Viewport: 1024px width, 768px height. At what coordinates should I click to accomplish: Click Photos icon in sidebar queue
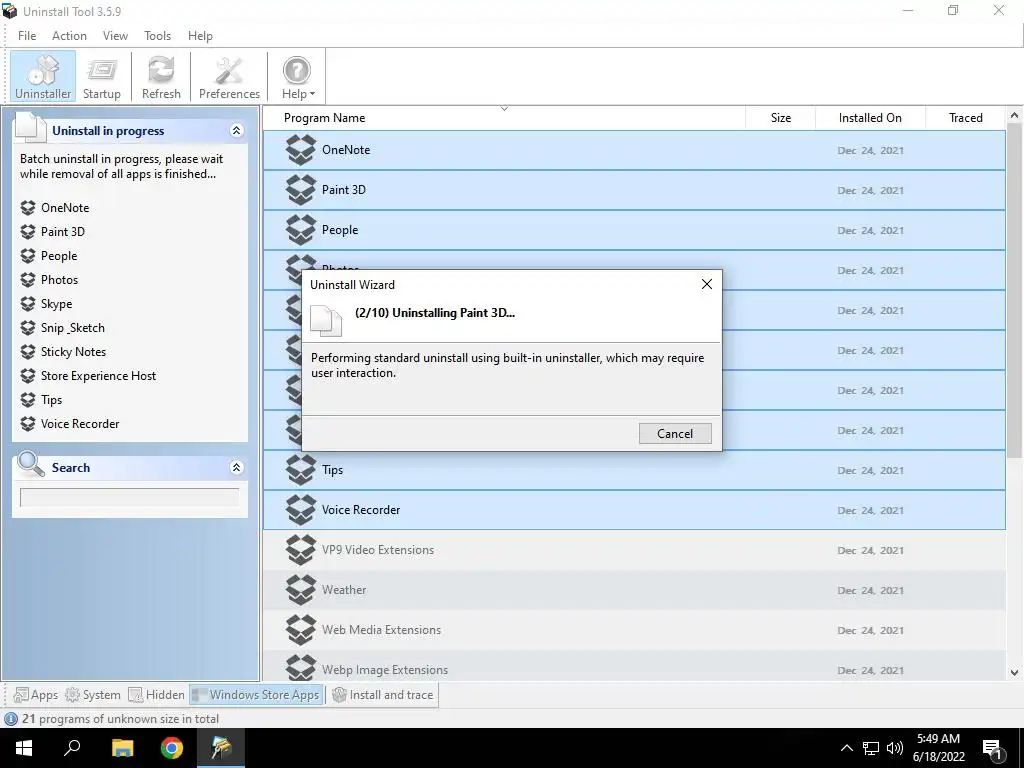(27, 280)
